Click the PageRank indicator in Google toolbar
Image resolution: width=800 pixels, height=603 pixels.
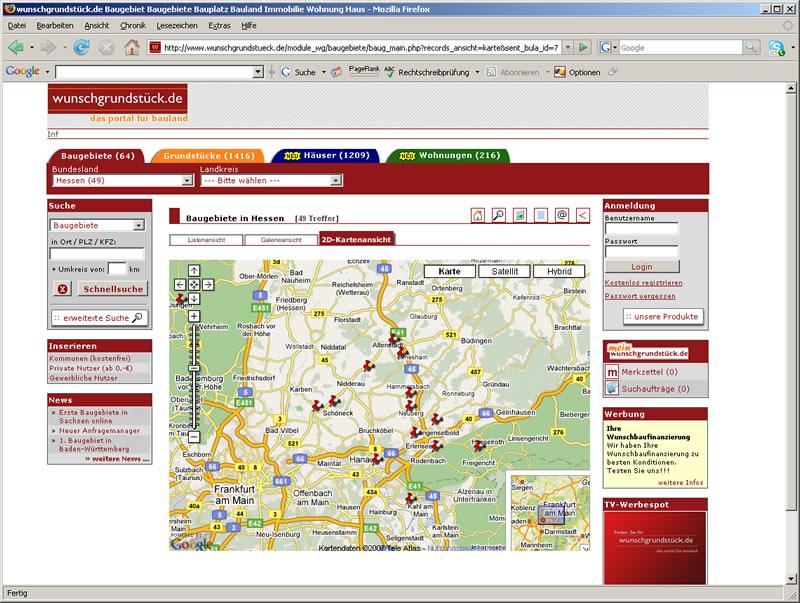(364, 71)
